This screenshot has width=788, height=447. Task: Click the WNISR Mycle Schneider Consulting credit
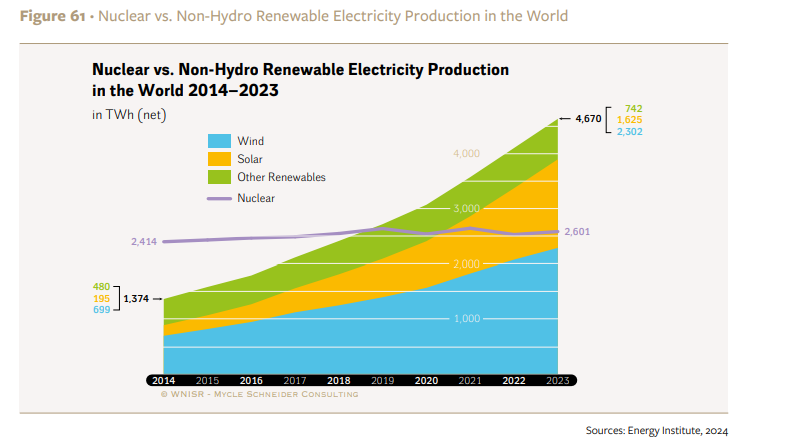[x=259, y=394]
